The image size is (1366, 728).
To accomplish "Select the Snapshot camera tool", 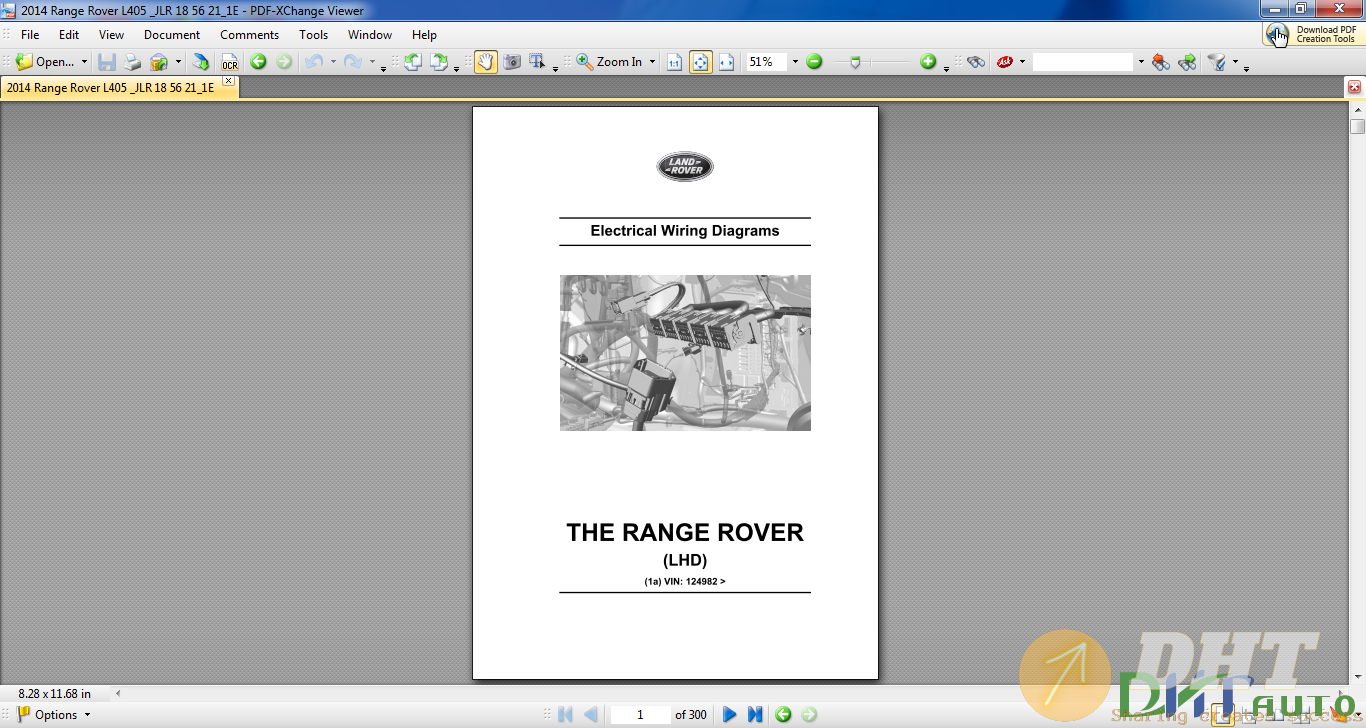I will click(x=512, y=62).
